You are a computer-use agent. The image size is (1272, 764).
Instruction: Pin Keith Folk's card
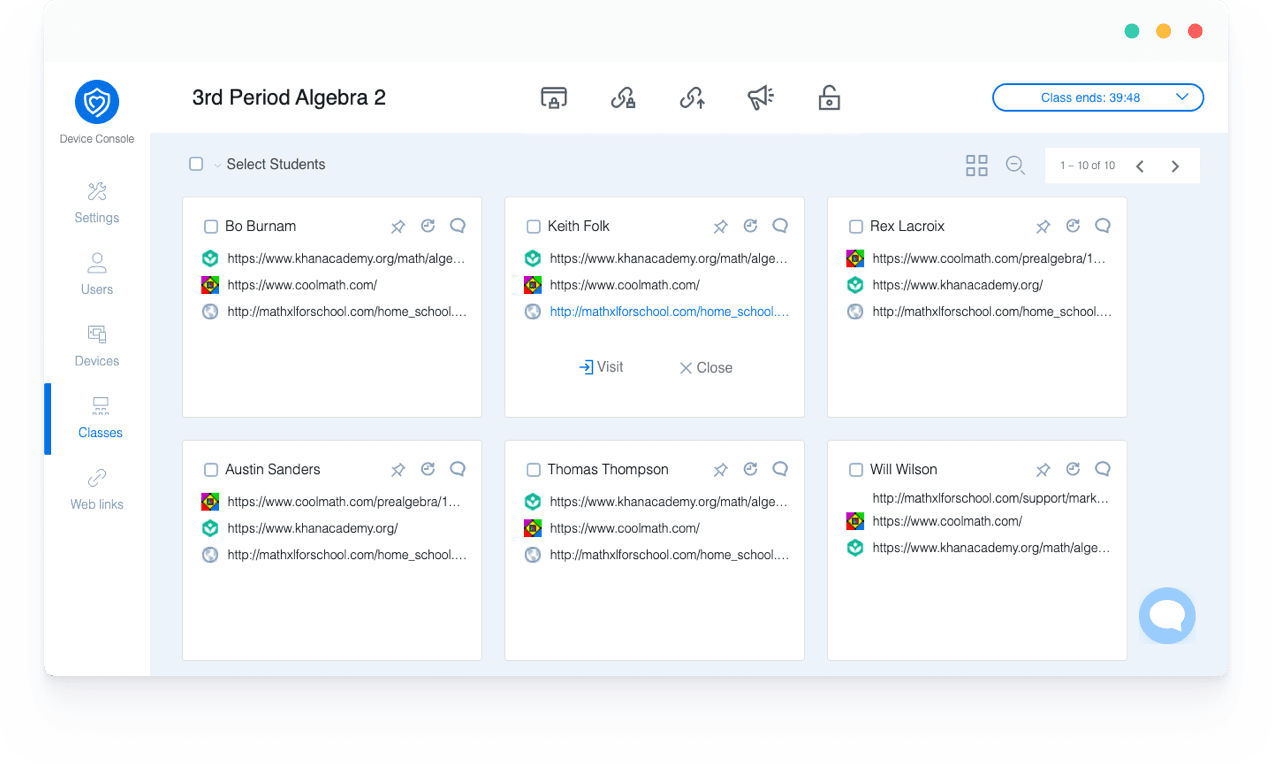tap(721, 227)
